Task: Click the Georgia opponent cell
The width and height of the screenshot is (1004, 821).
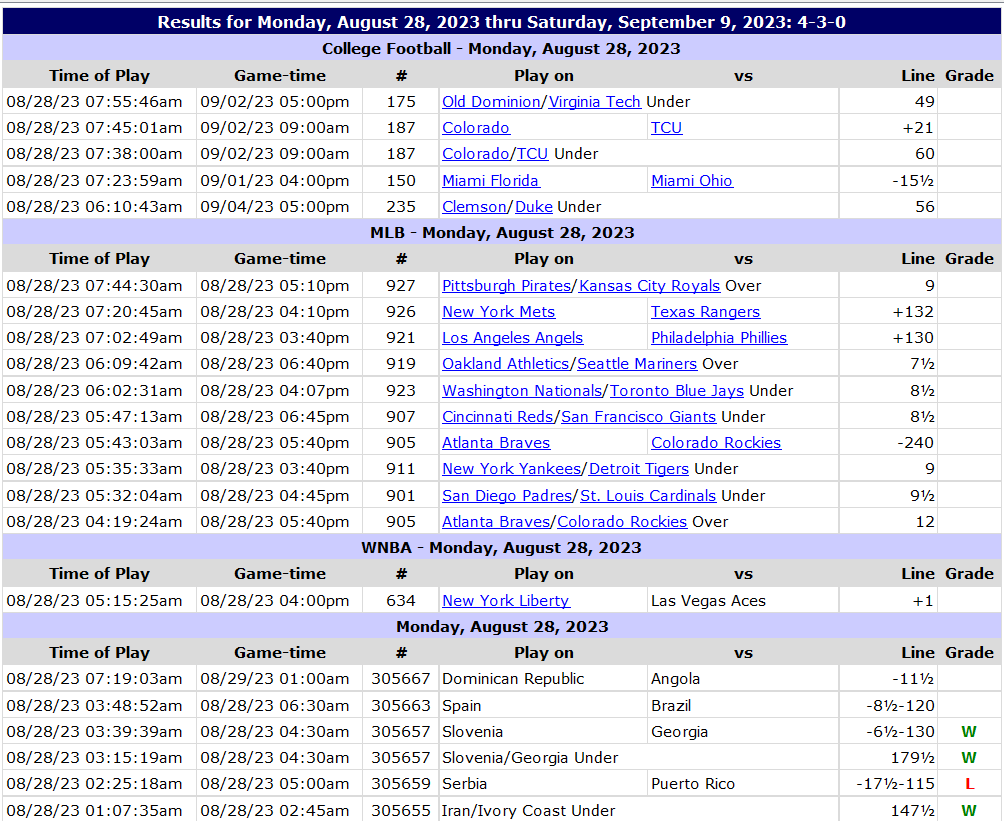Action: (742, 733)
